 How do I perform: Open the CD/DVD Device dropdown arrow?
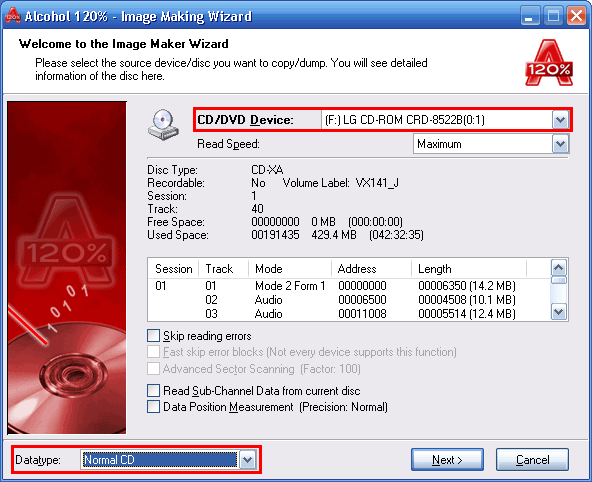[560, 120]
